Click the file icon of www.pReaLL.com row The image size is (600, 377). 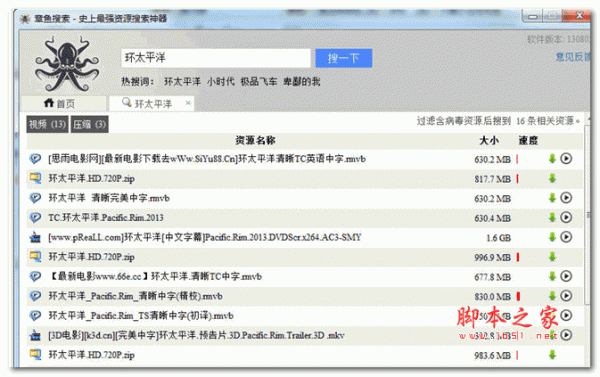[35, 237]
